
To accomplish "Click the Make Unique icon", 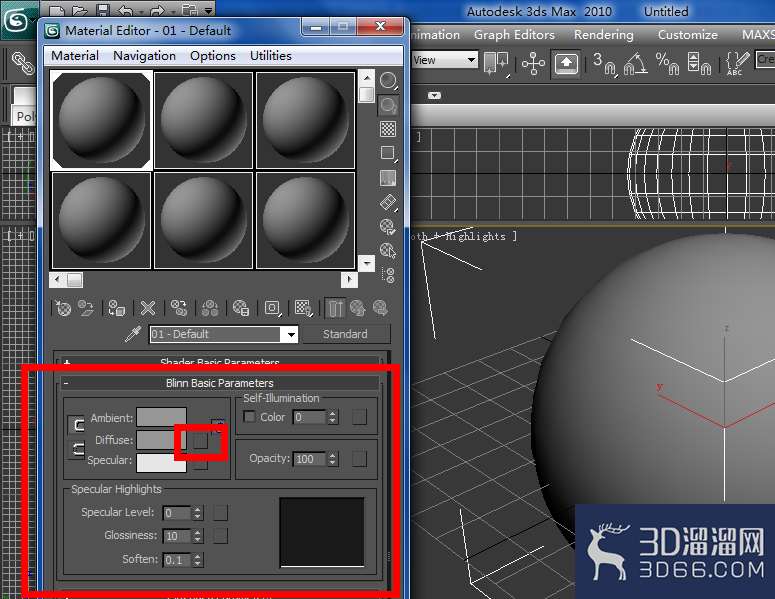I will (210, 308).
